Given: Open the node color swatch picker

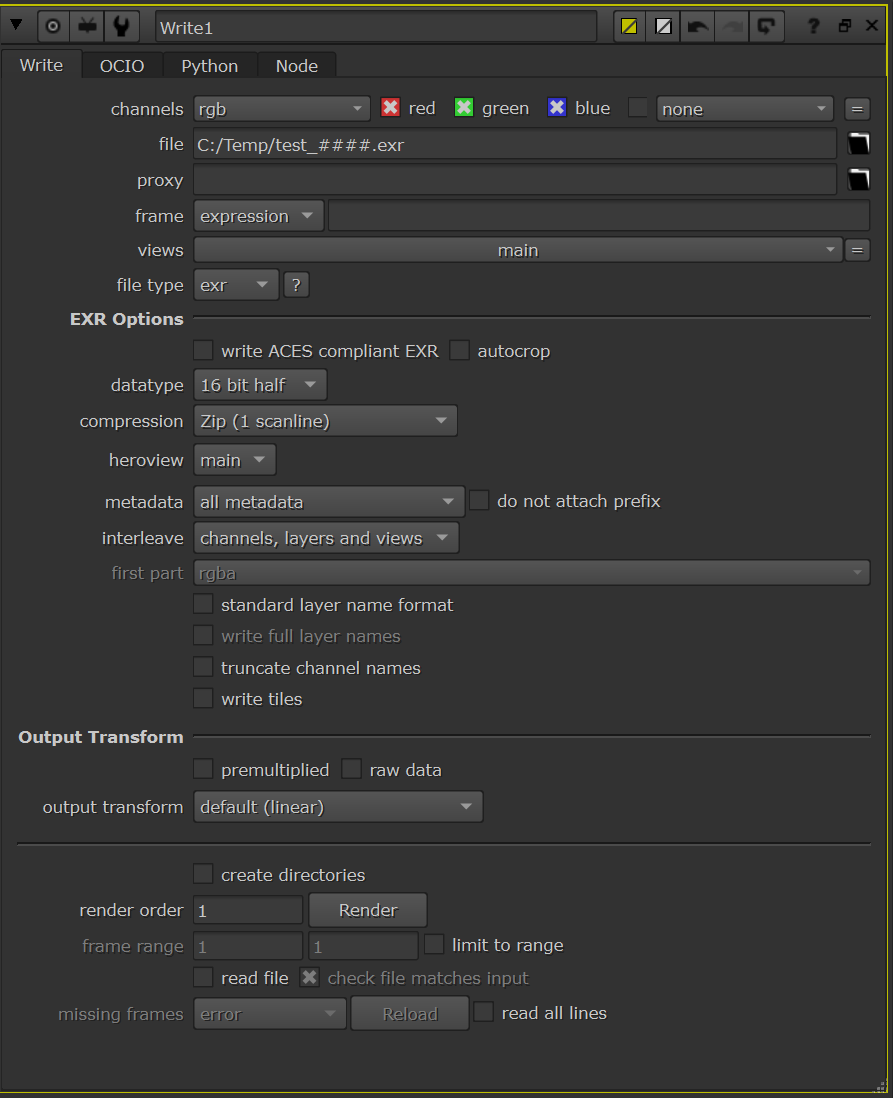Looking at the screenshot, I should [x=629, y=25].
